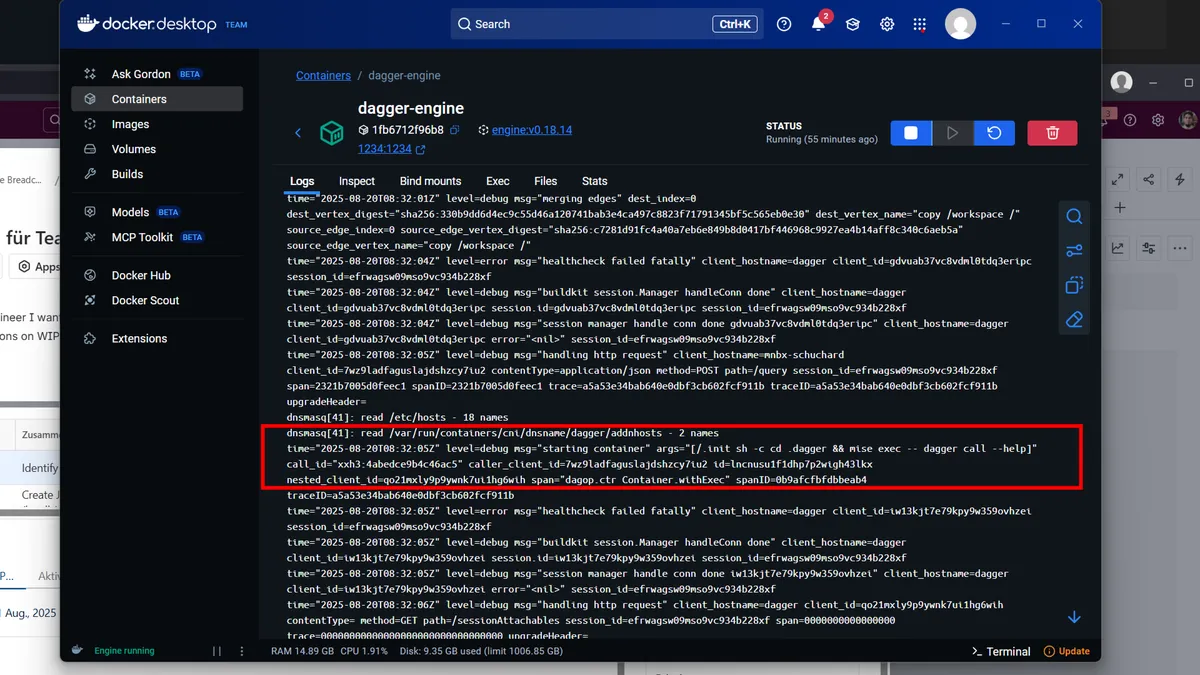The height and width of the screenshot is (675, 1200).
Task: Click settings gear in background window
Action: (1158, 120)
